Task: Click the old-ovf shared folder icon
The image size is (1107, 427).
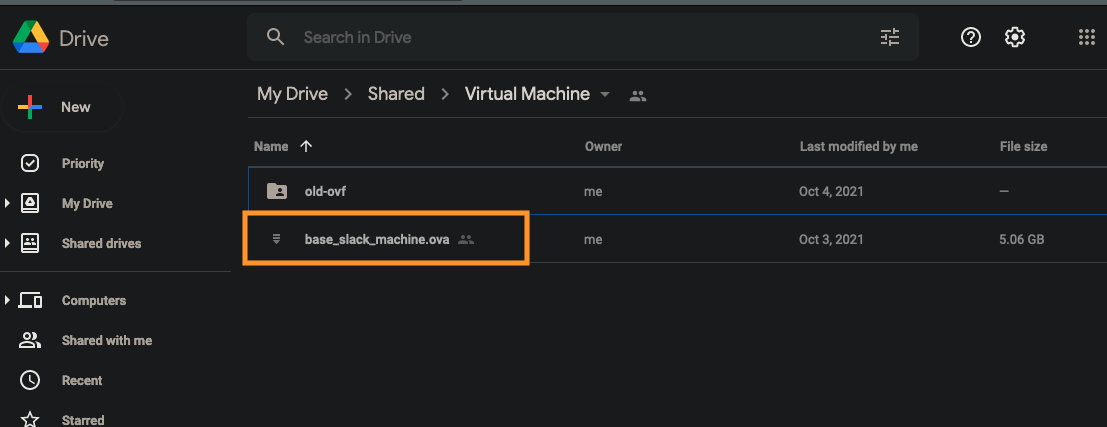Action: pyautogui.click(x=277, y=191)
